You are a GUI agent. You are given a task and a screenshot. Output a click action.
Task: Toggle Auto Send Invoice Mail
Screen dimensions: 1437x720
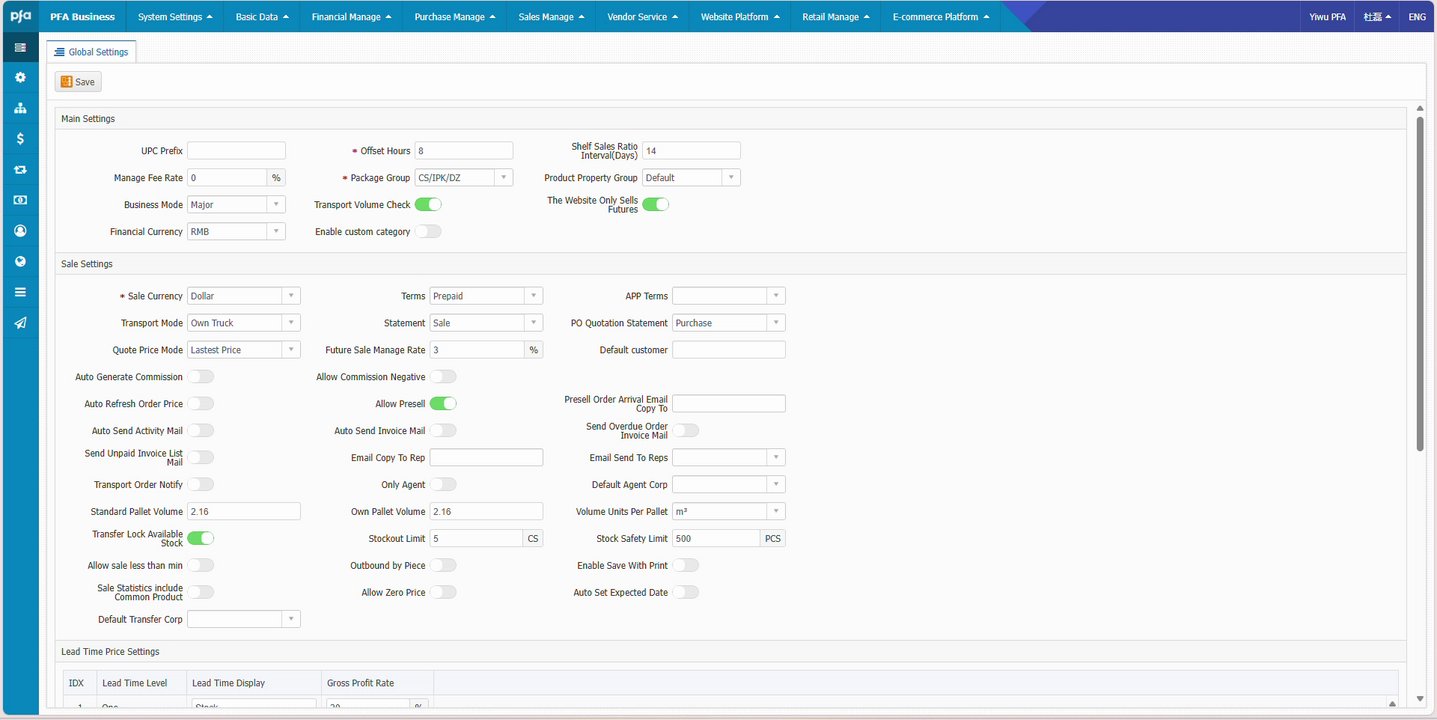443,431
